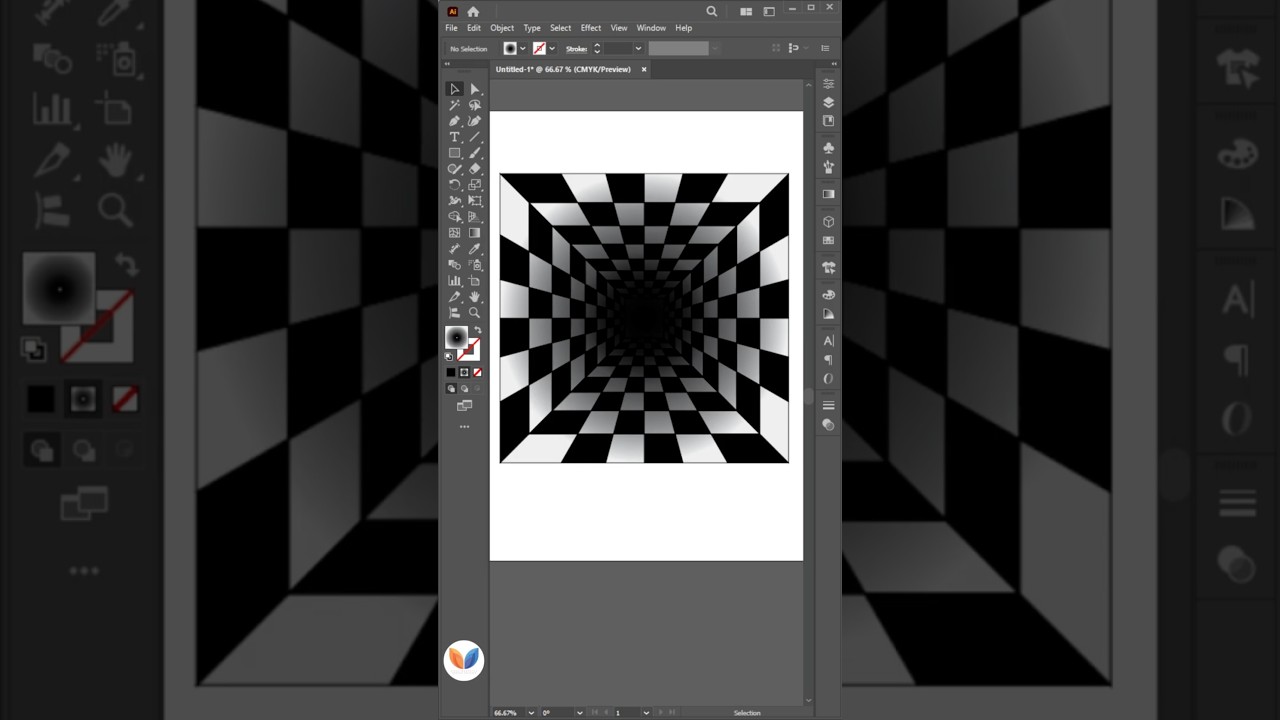Pick the Width tool
The image size is (1280, 720).
point(454,201)
